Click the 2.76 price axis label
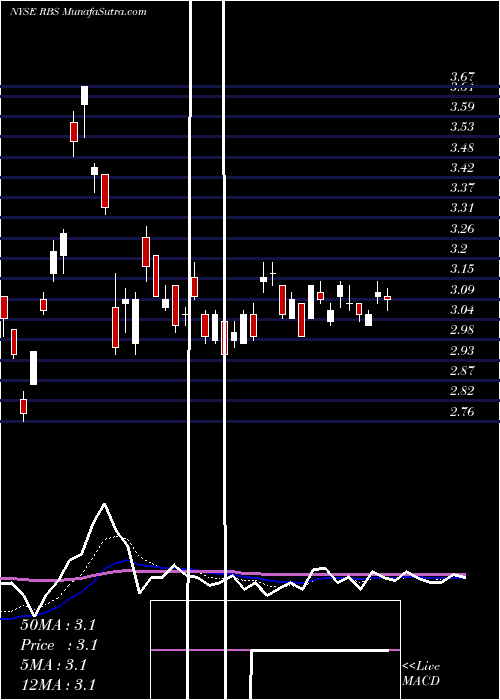The width and height of the screenshot is (500, 700). (462, 411)
